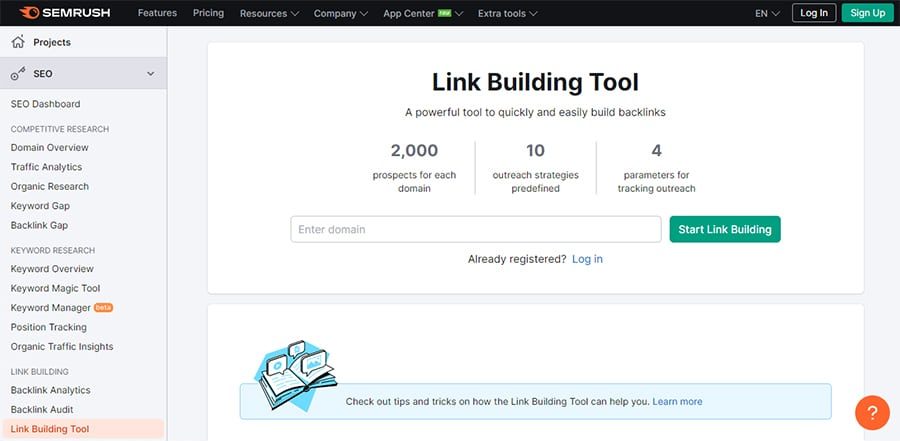Viewport: 900px width, 441px height.
Task: Open the Projects home icon
Action: click(18, 42)
